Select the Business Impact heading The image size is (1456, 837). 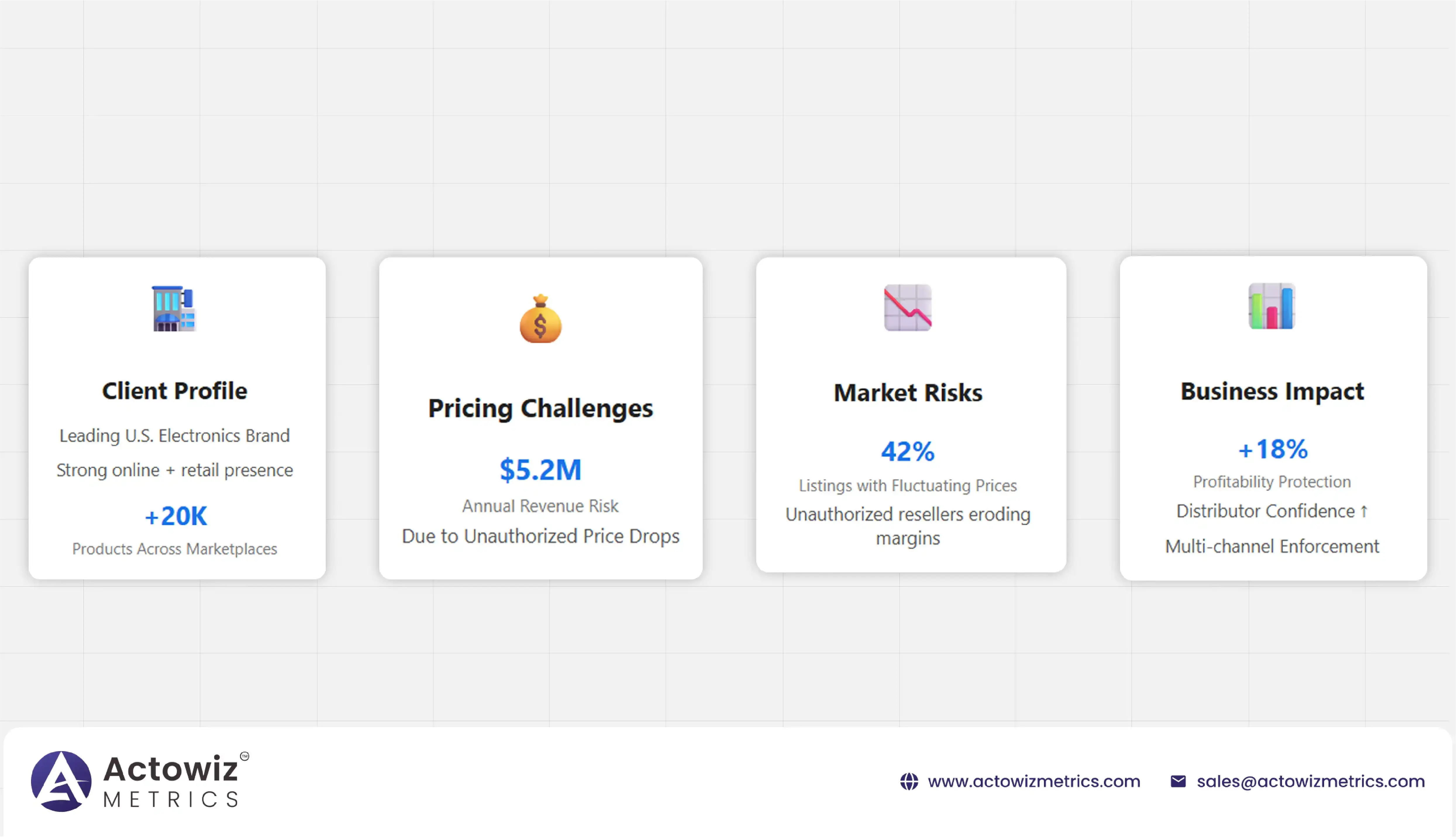click(1272, 391)
